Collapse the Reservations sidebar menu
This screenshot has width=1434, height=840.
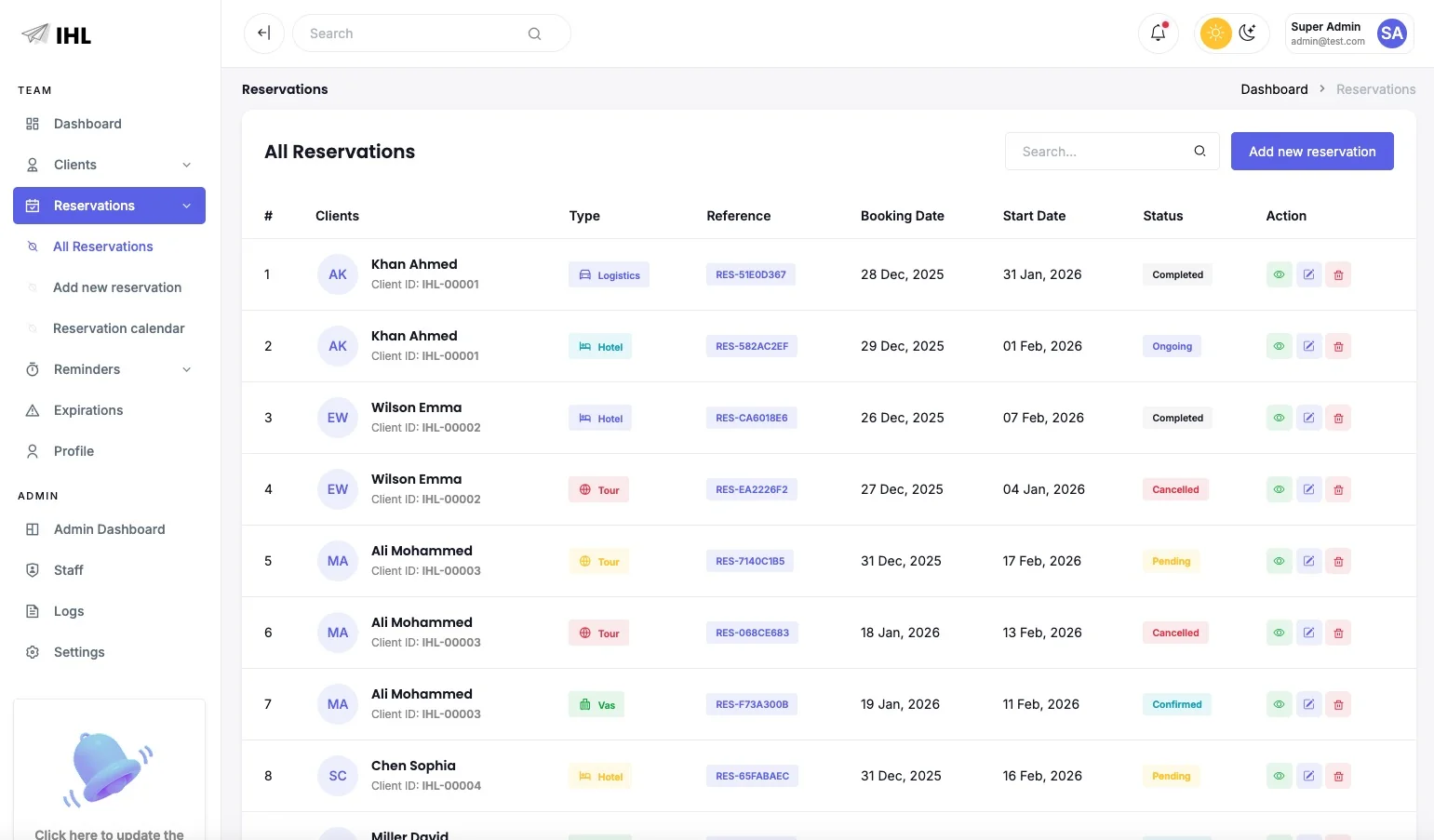109,206
